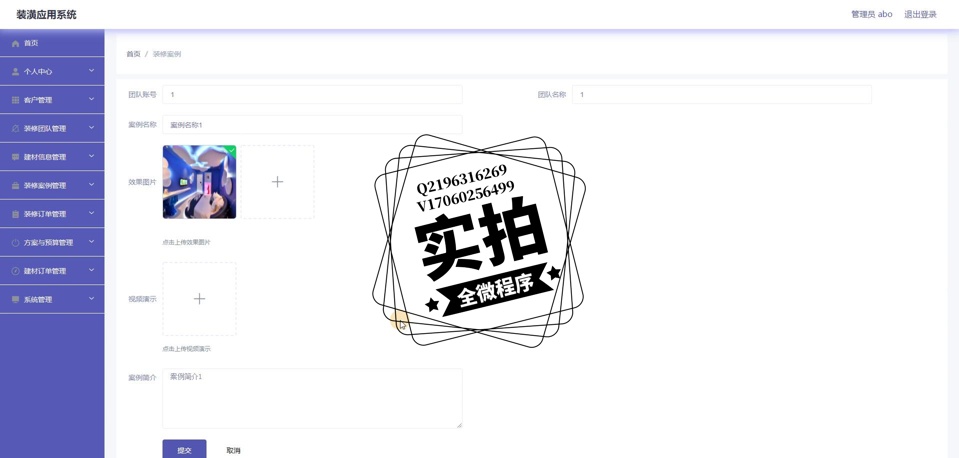This screenshot has height=458, width=959.
Task: Click the 退出登录 logout link
Action: point(920,14)
